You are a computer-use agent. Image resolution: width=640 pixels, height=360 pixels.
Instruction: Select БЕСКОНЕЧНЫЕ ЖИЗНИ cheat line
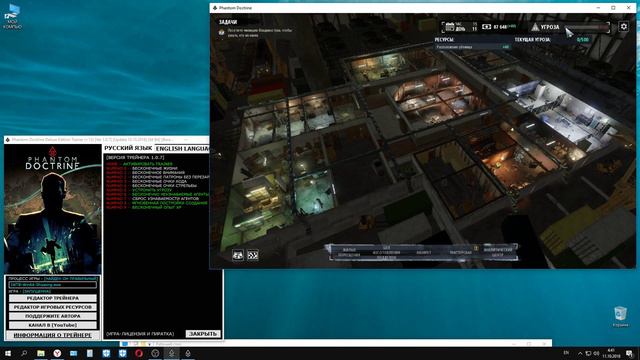tap(142, 168)
